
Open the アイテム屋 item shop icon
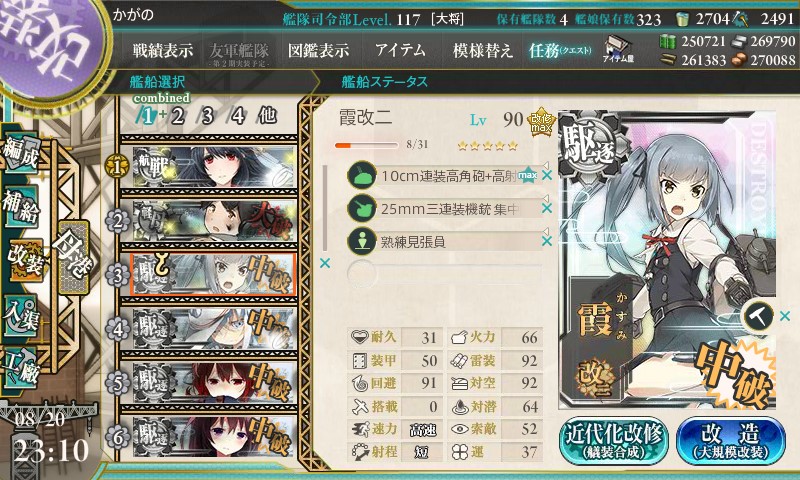point(618,49)
